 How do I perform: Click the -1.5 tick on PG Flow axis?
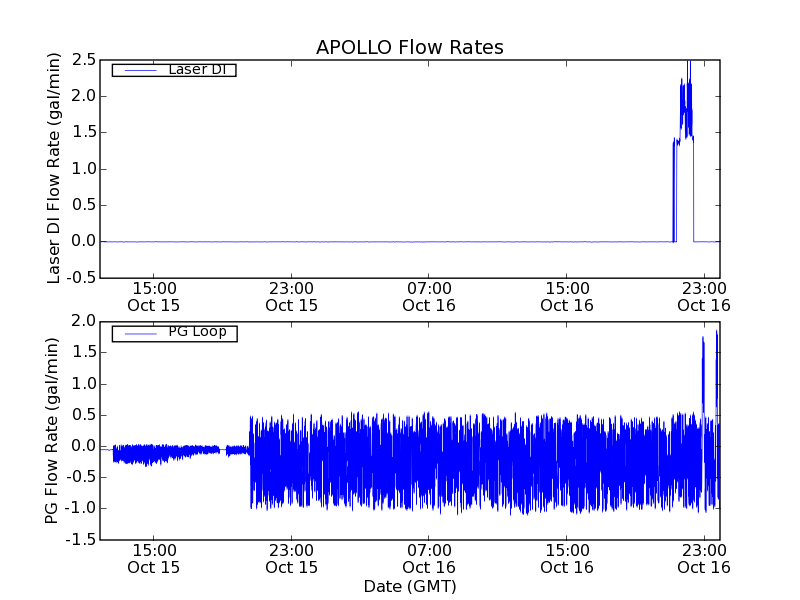click(81, 539)
